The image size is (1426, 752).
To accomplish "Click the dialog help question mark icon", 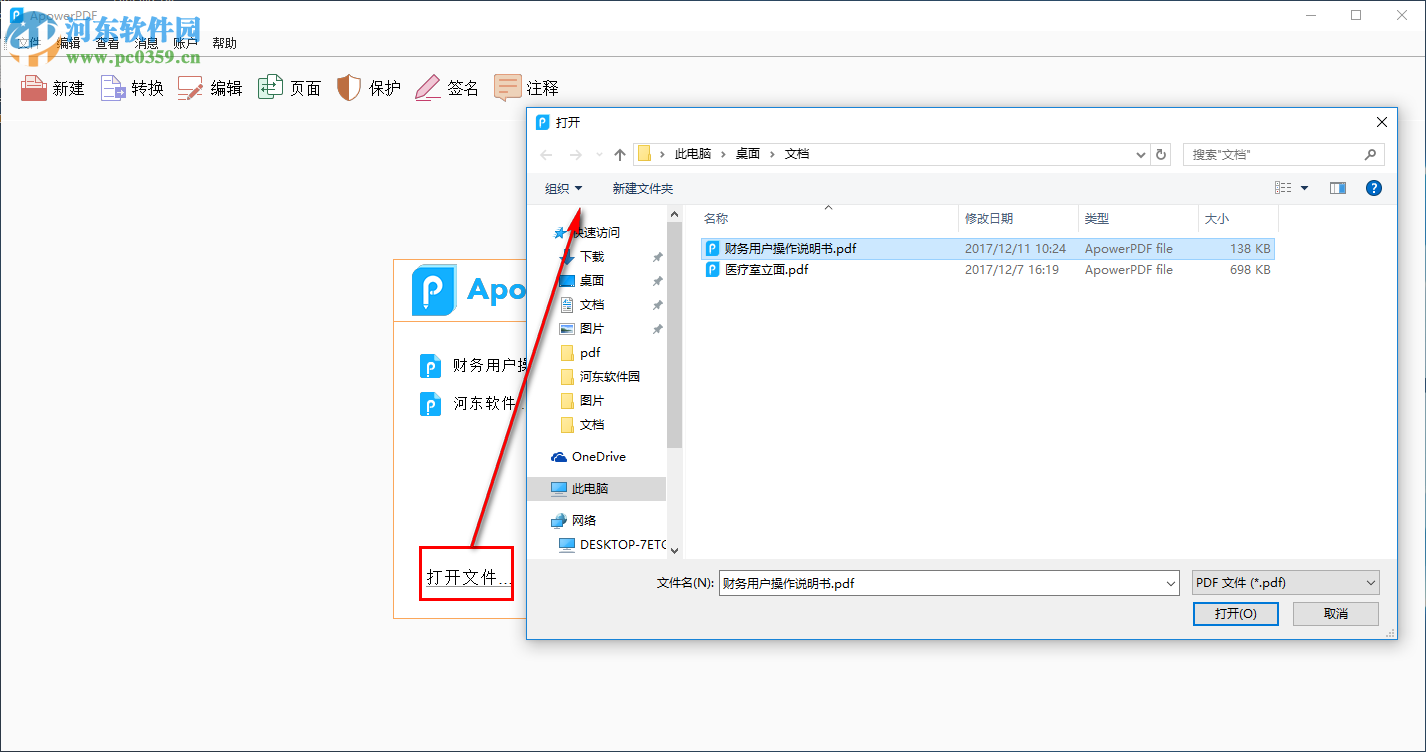I will click(1373, 187).
